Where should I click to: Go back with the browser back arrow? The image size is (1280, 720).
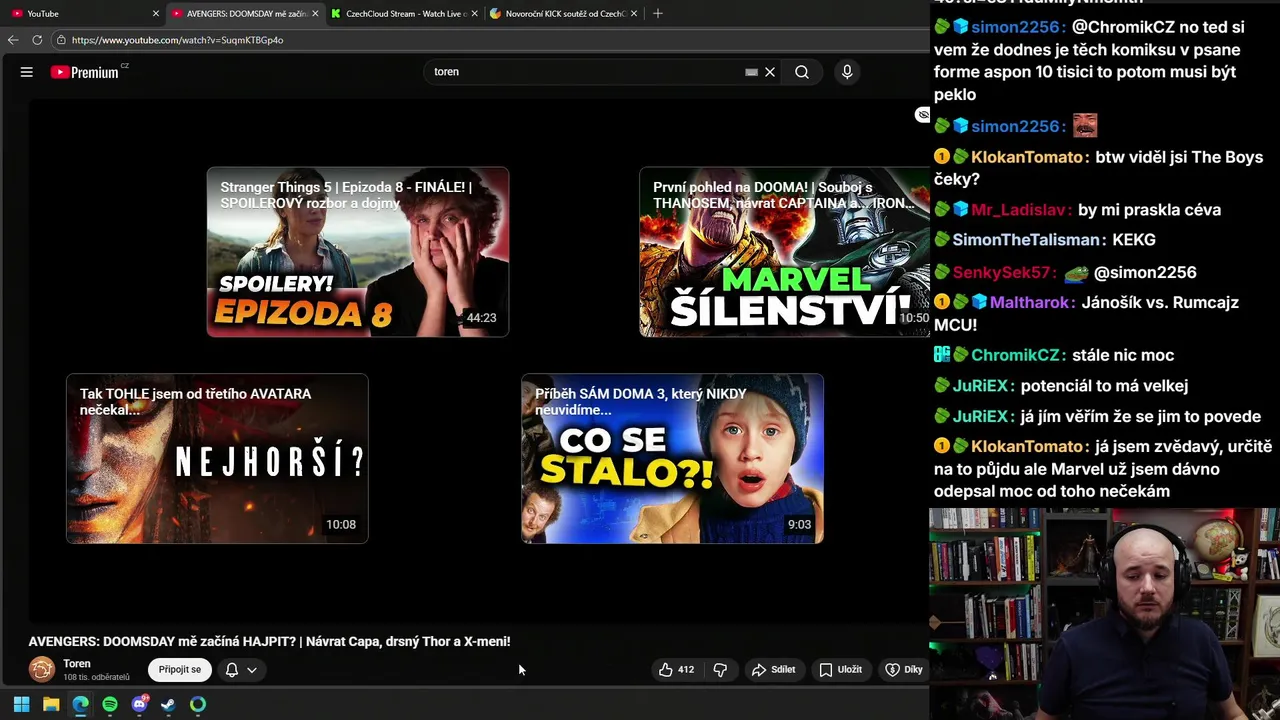[x=12, y=40]
